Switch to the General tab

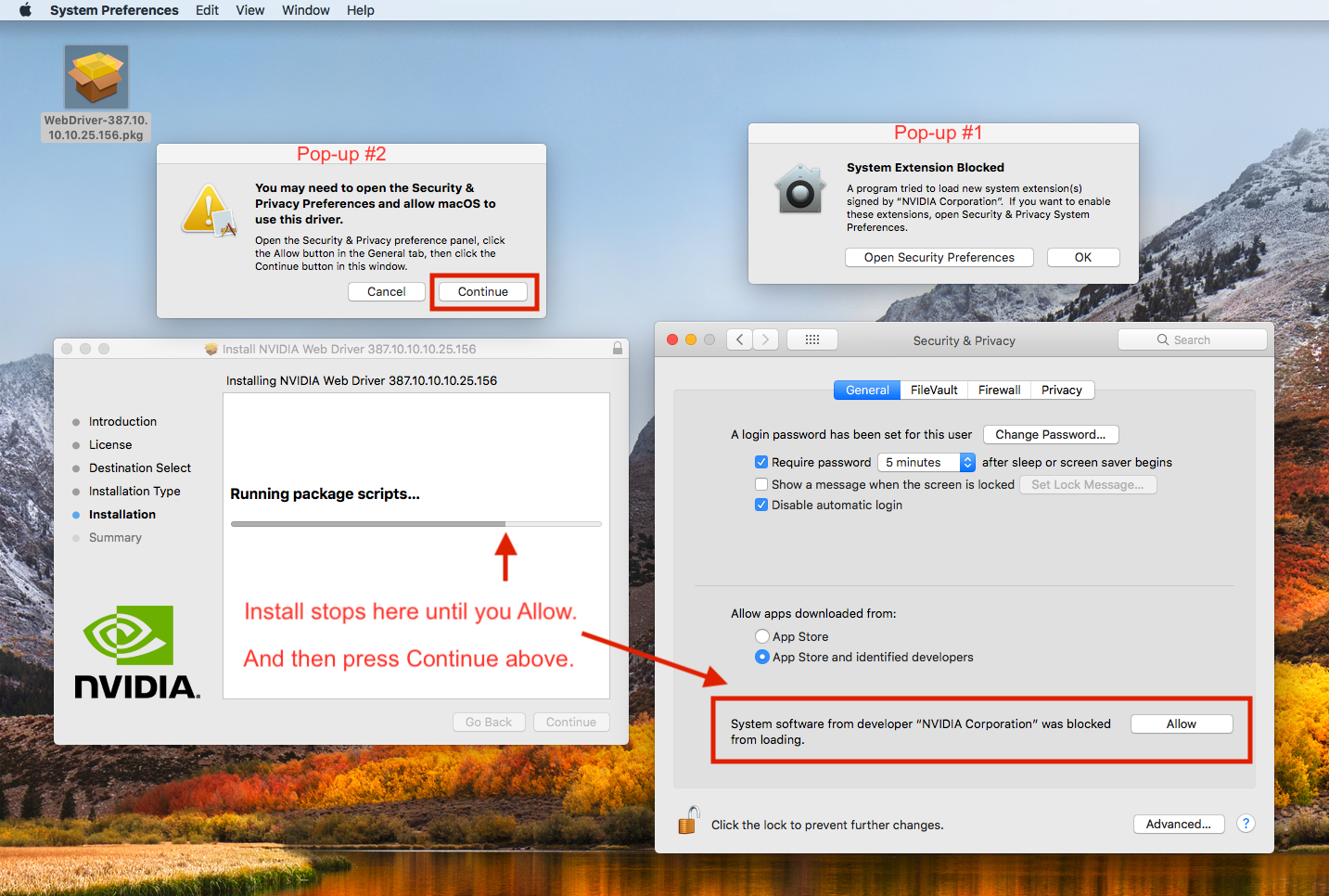[x=867, y=390]
